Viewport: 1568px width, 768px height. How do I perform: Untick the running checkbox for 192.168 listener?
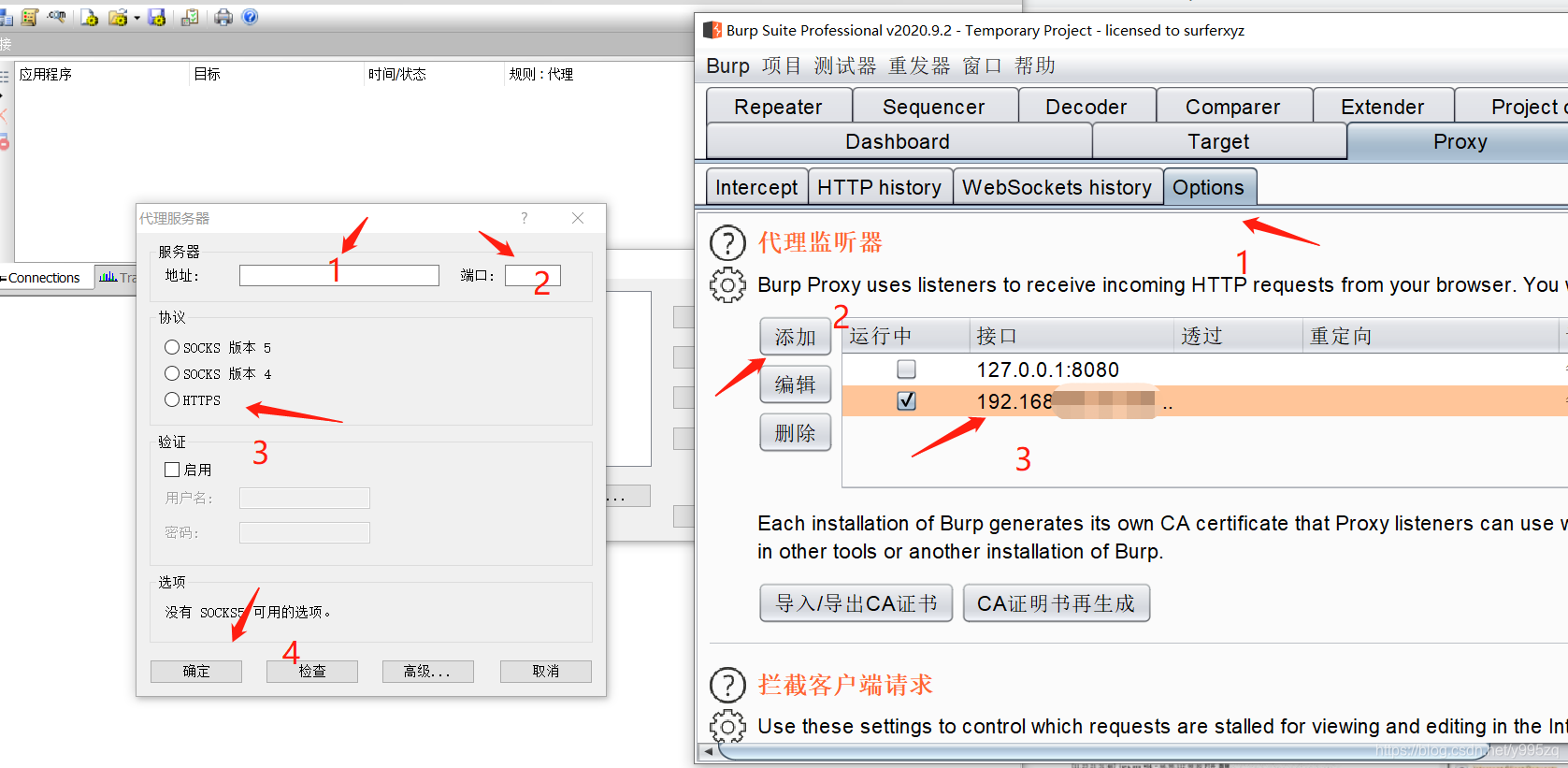(906, 401)
